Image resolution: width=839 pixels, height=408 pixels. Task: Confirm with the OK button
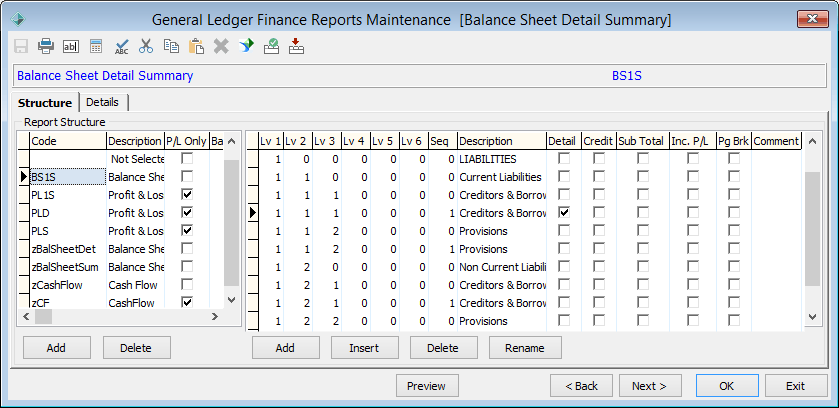click(x=727, y=386)
